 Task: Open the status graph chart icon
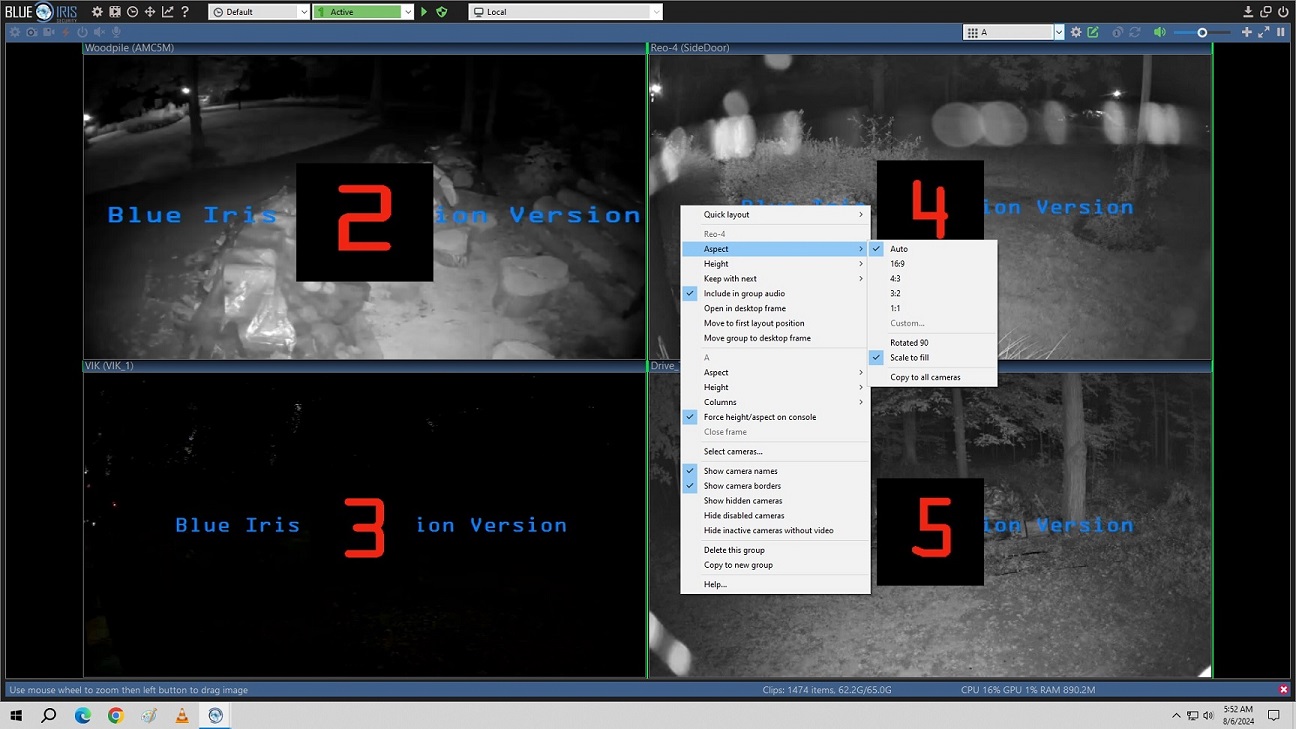coord(167,12)
